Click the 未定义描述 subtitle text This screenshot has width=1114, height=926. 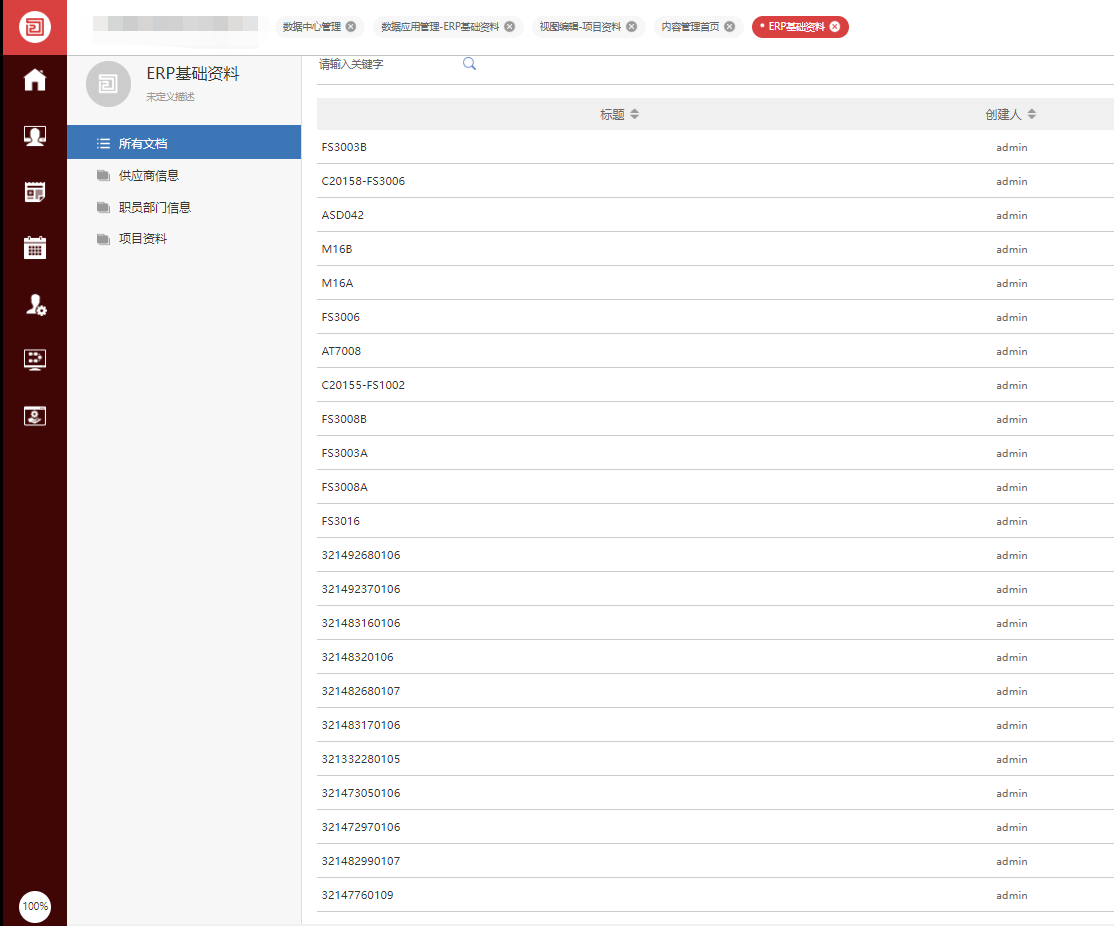[x=171, y=97]
